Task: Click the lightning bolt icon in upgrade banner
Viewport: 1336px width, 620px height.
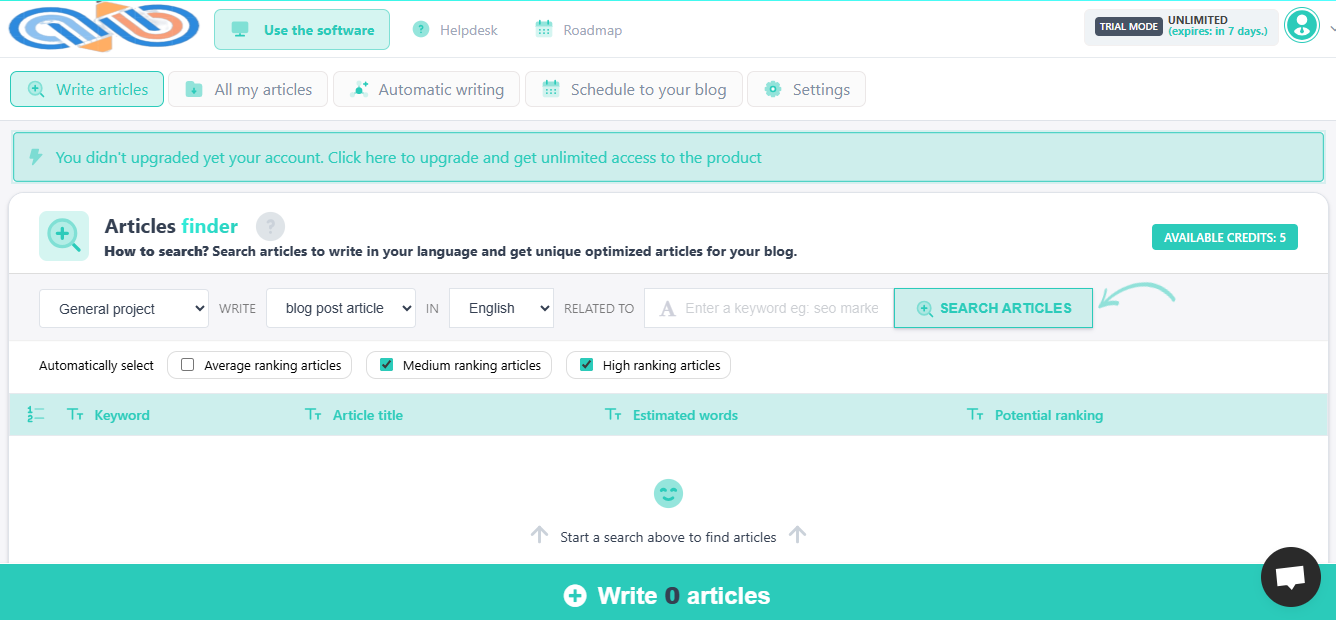Action: coord(37,157)
